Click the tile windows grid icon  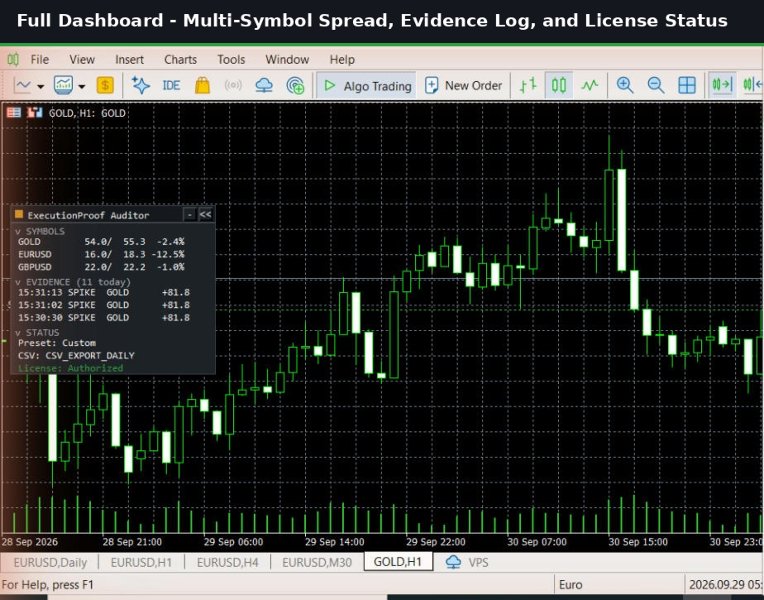point(687,85)
